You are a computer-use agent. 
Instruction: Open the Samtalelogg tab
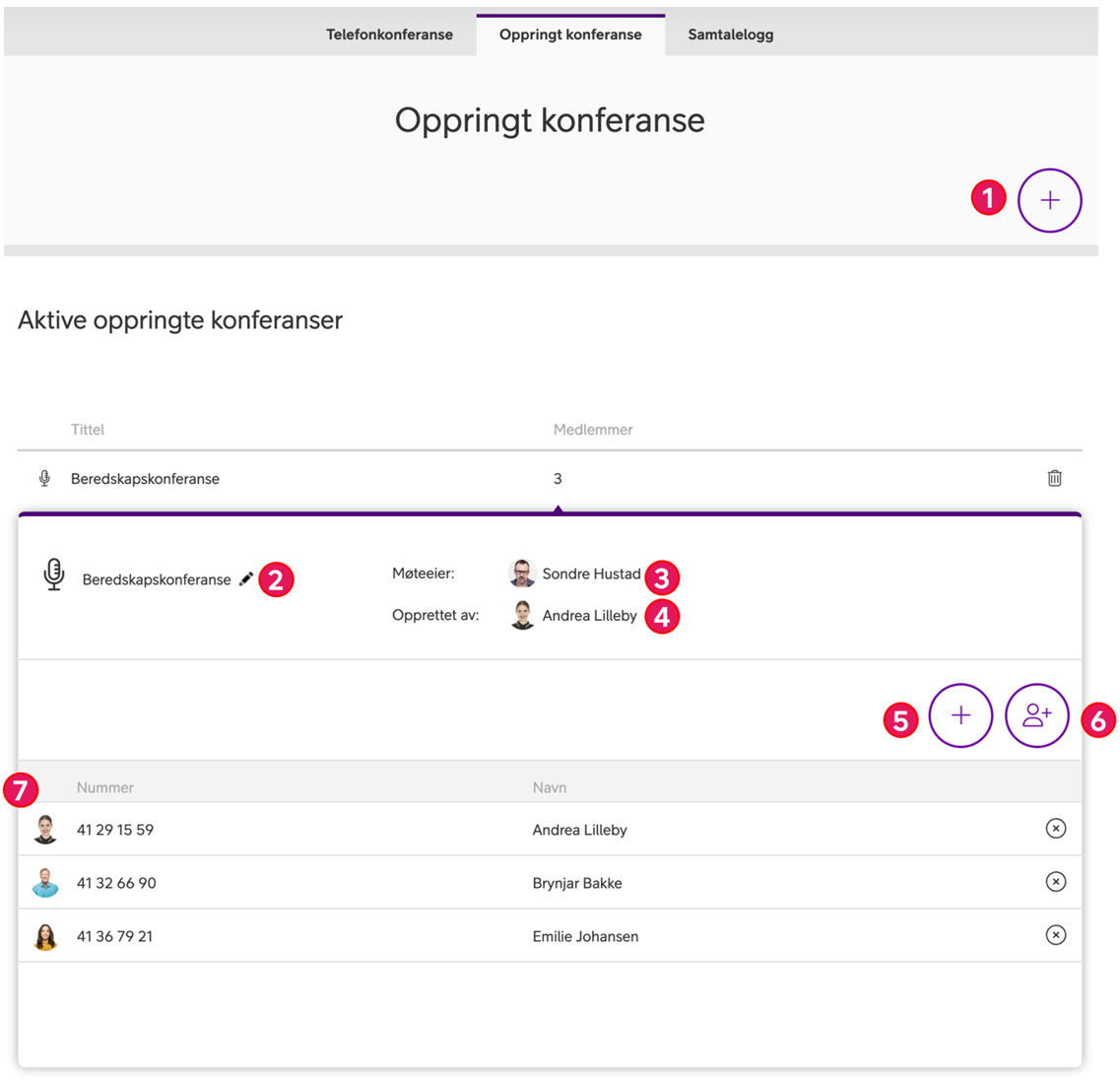click(731, 34)
